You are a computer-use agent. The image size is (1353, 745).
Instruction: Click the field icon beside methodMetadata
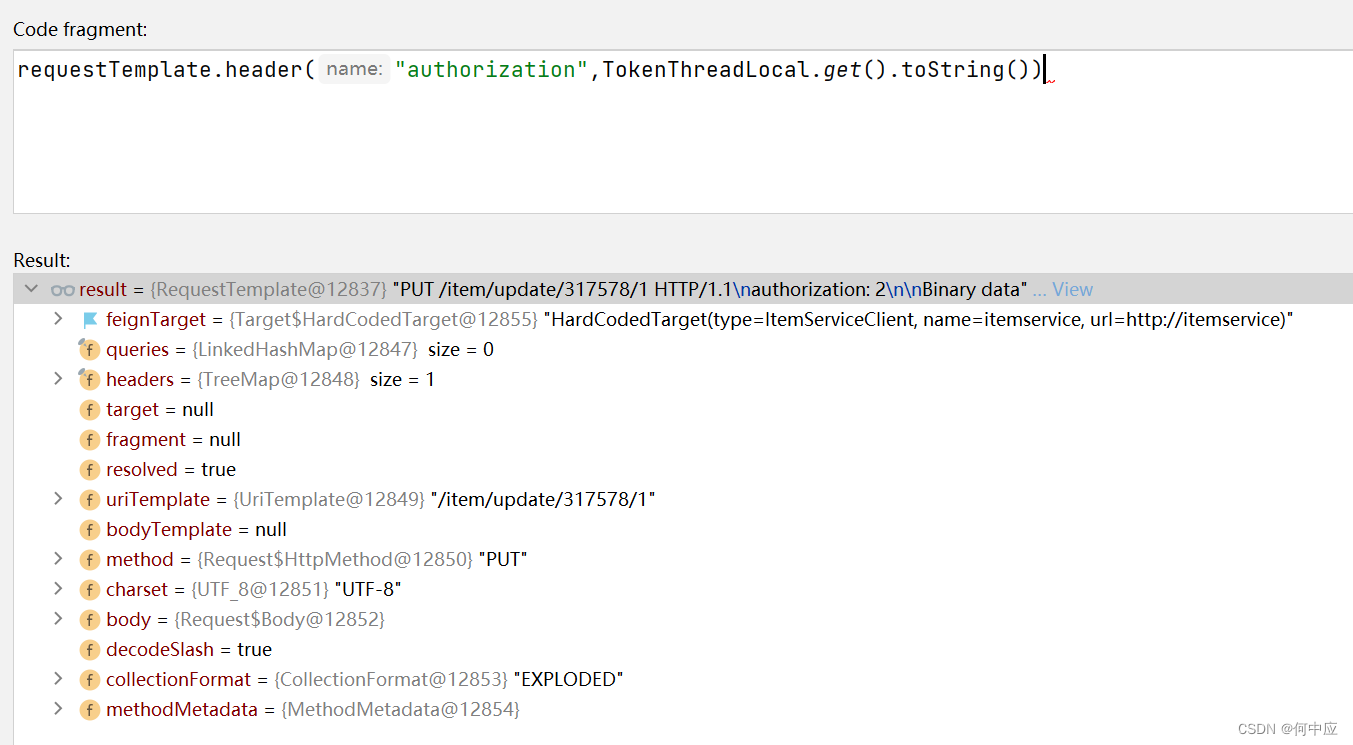point(89,709)
